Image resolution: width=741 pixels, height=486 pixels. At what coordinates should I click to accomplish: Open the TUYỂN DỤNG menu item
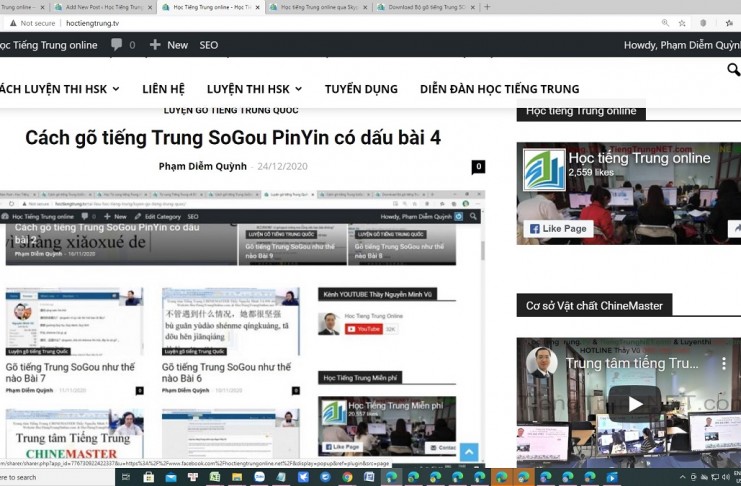(361, 89)
